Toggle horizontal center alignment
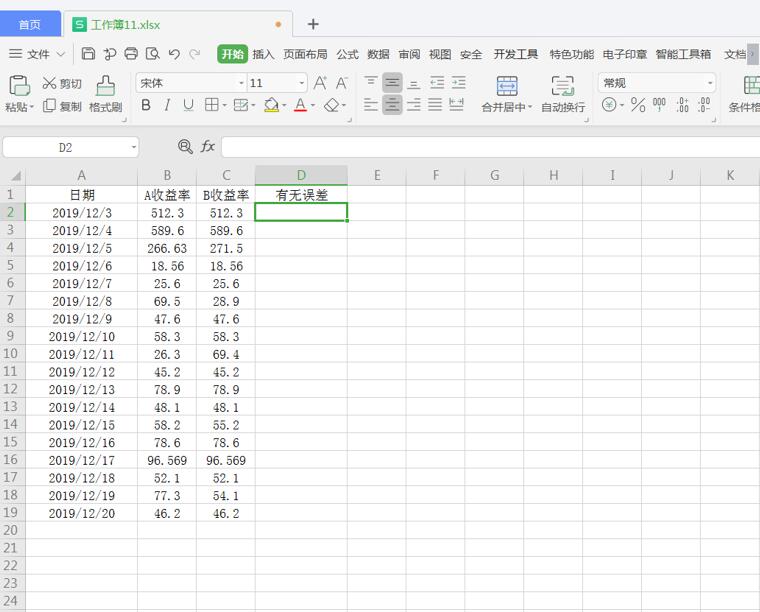The width and height of the screenshot is (760, 612). (x=392, y=105)
